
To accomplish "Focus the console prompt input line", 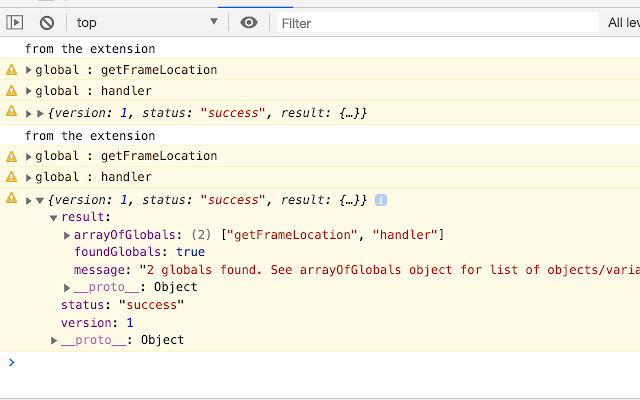I will pyautogui.click(x=320, y=363).
